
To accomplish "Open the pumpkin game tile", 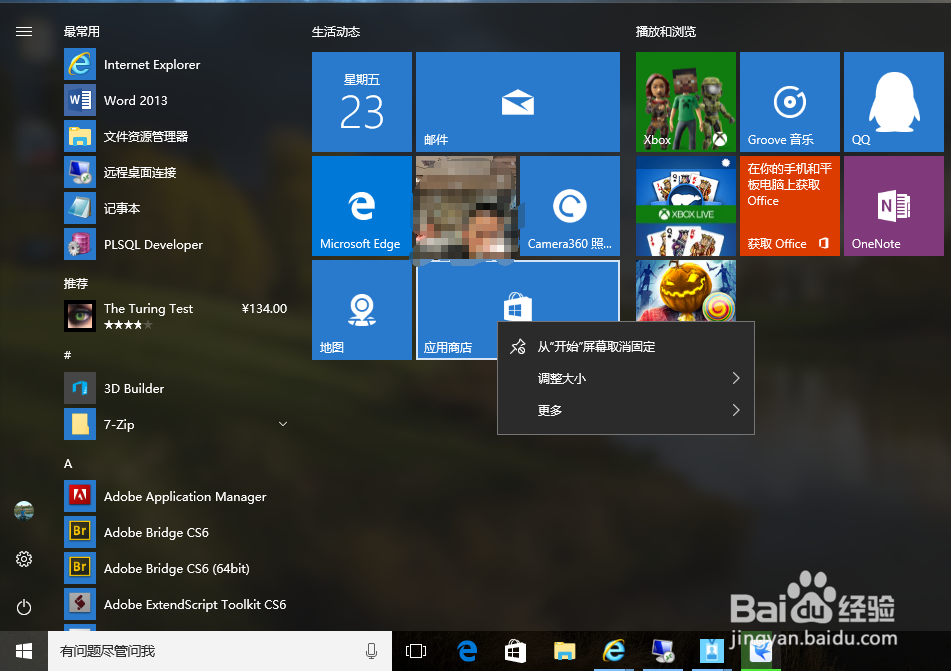I will coord(686,291).
